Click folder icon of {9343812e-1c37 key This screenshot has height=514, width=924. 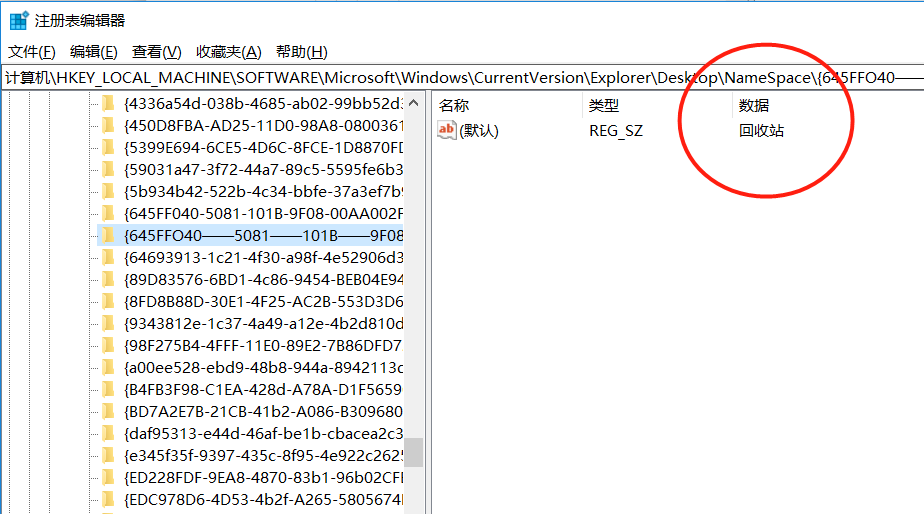click(x=108, y=324)
